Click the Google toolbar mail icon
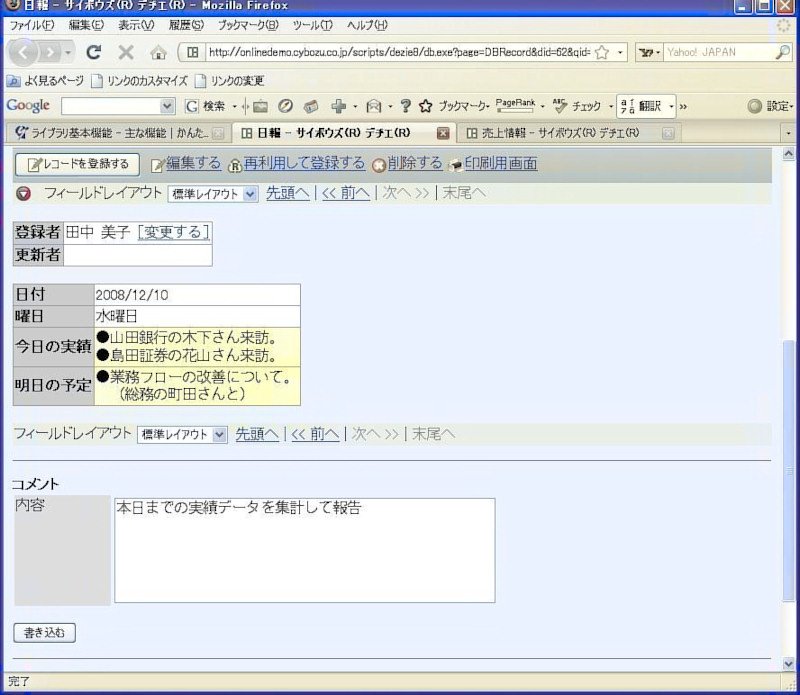800x695 pixels. tap(373, 106)
